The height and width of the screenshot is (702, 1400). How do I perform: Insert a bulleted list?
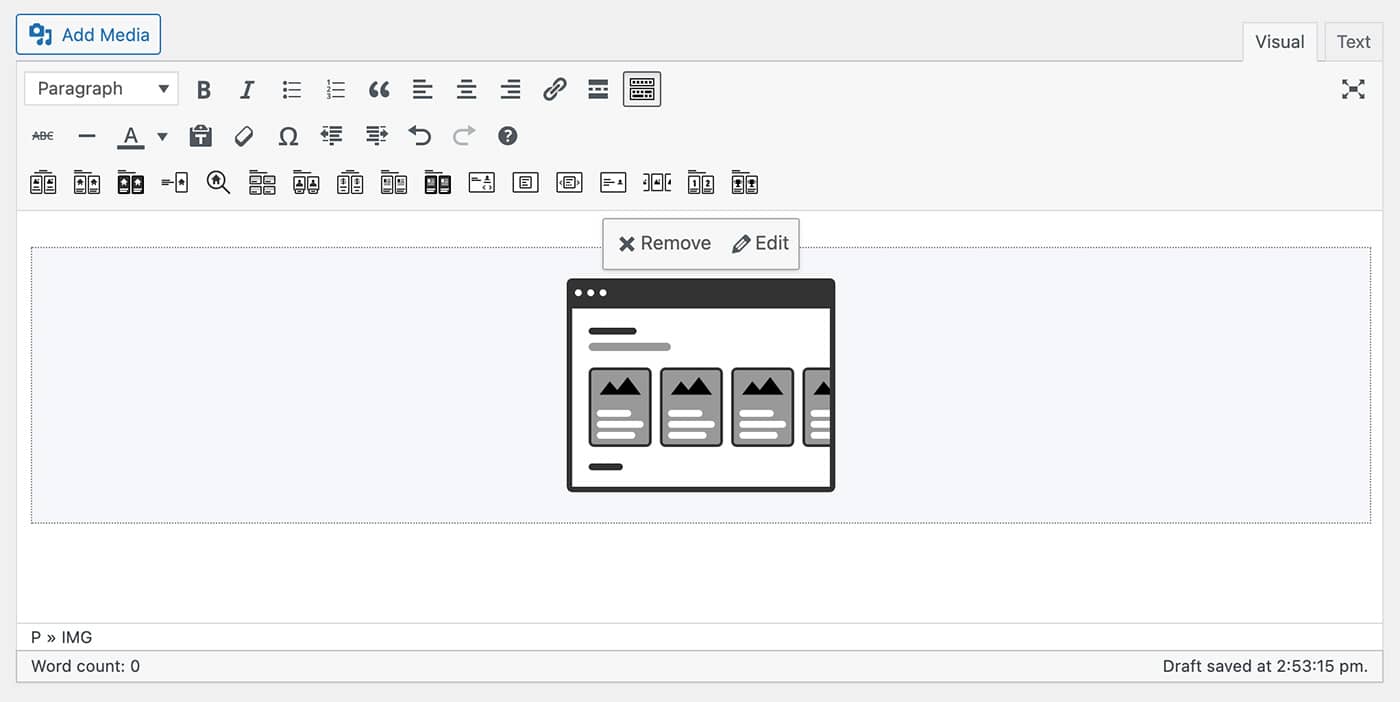click(292, 90)
